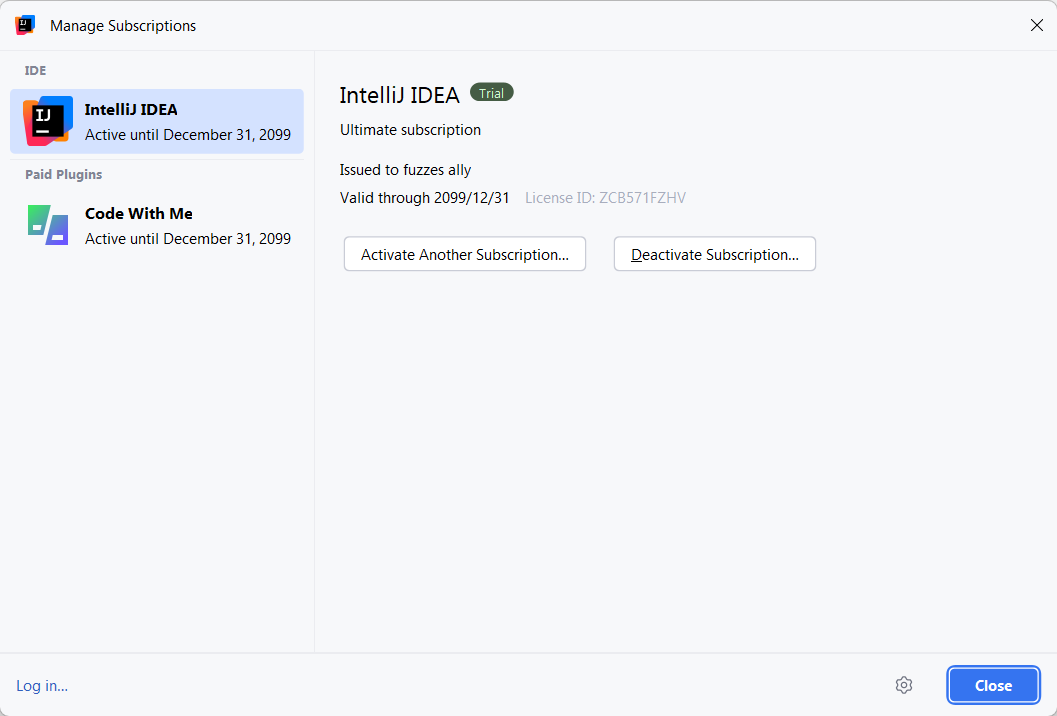Click the IntelliJ IDEA heading in details pane
Image resolution: width=1057 pixels, height=716 pixels.
tap(399, 95)
